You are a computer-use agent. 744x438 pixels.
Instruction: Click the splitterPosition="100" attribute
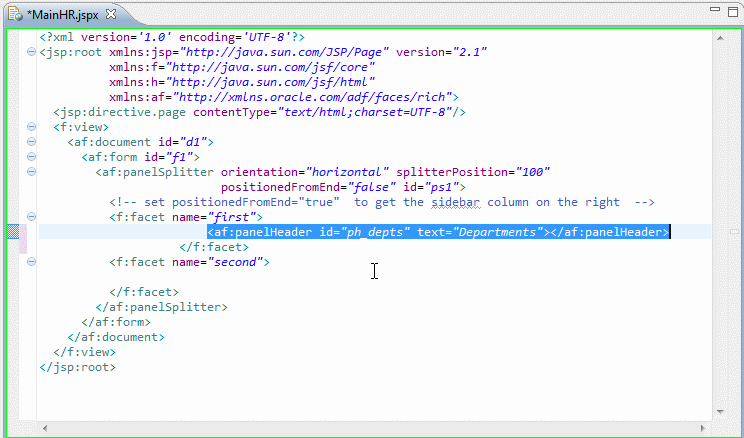pyautogui.click(x=473, y=172)
